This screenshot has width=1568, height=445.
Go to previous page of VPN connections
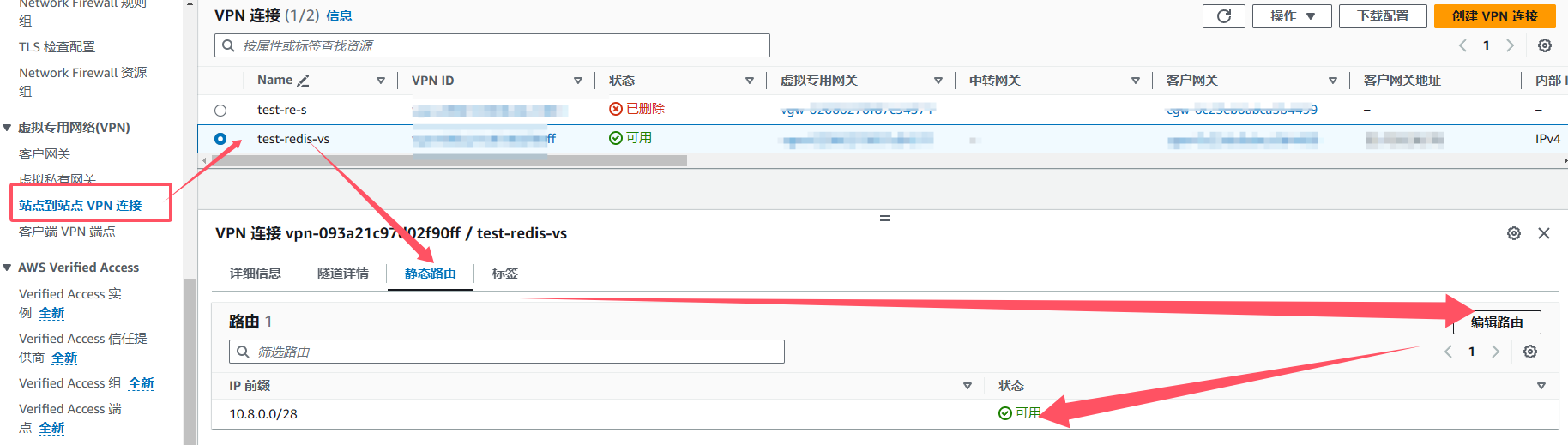click(1462, 45)
